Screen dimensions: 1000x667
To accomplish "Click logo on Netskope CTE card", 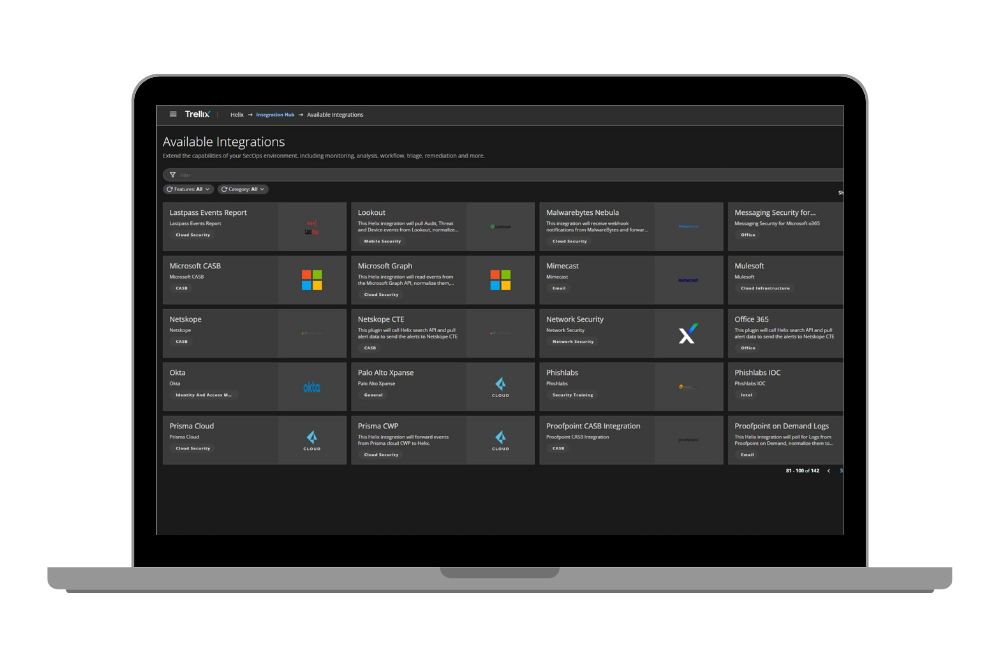I will pyautogui.click(x=500, y=334).
